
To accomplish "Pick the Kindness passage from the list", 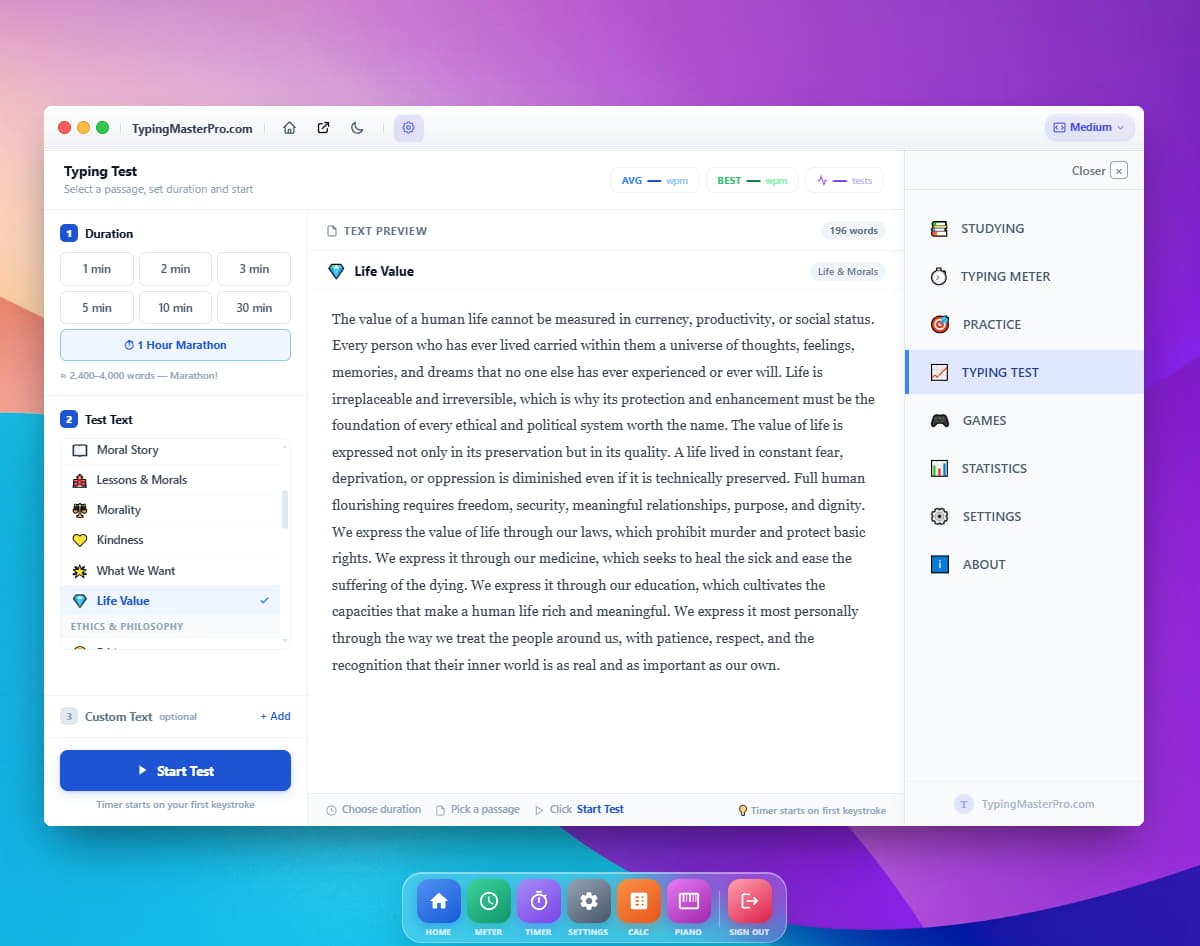I will 120,540.
